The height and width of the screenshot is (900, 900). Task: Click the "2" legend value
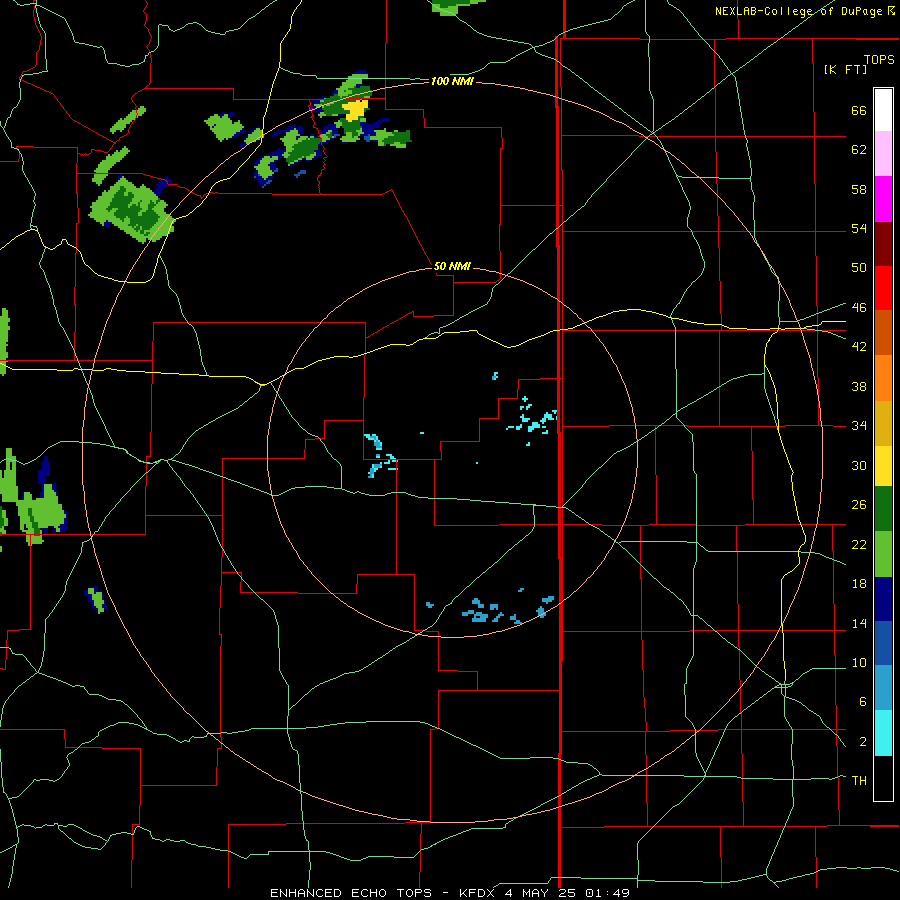pos(862,742)
